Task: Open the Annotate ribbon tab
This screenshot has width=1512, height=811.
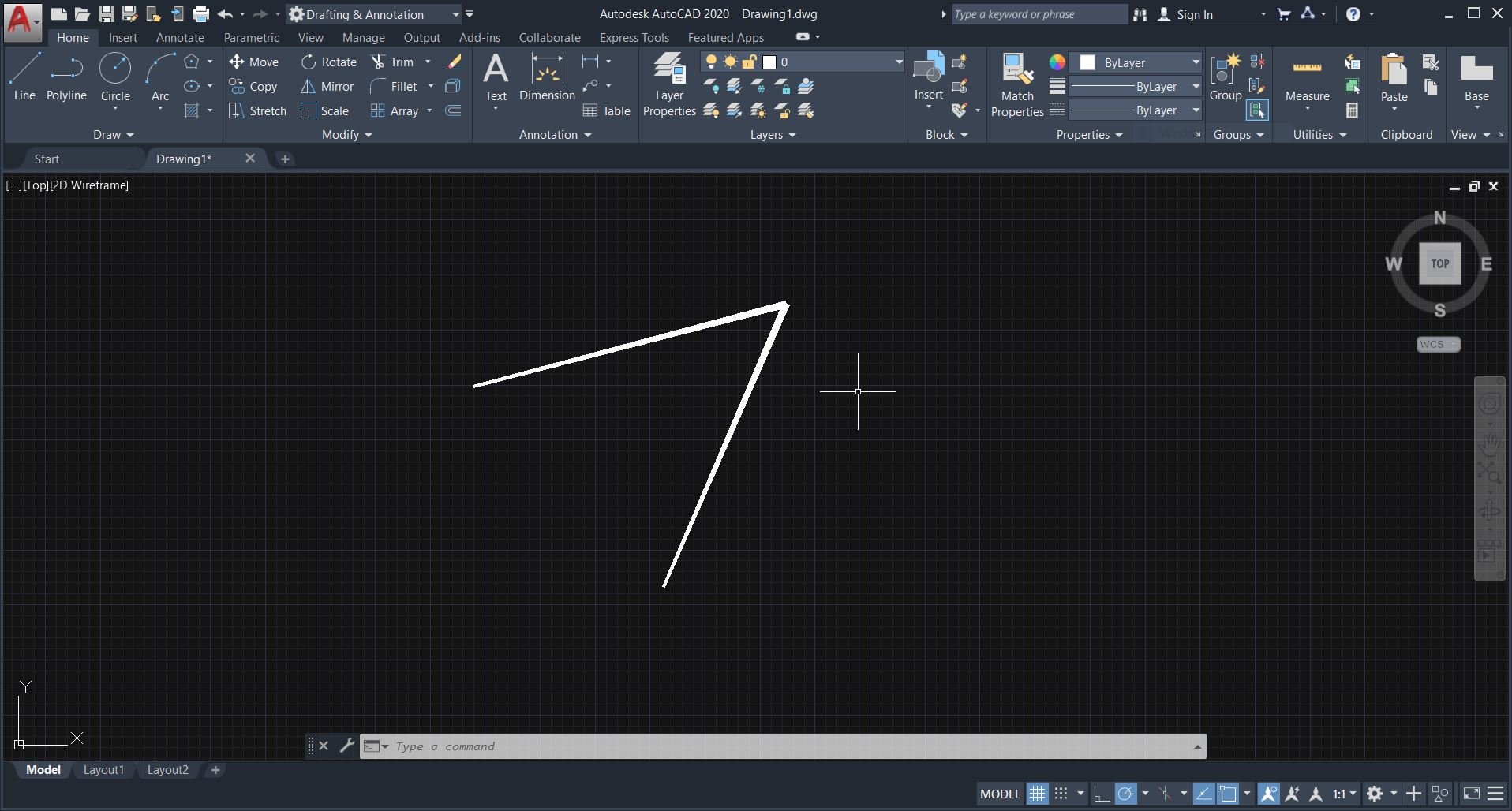Action: [x=179, y=37]
